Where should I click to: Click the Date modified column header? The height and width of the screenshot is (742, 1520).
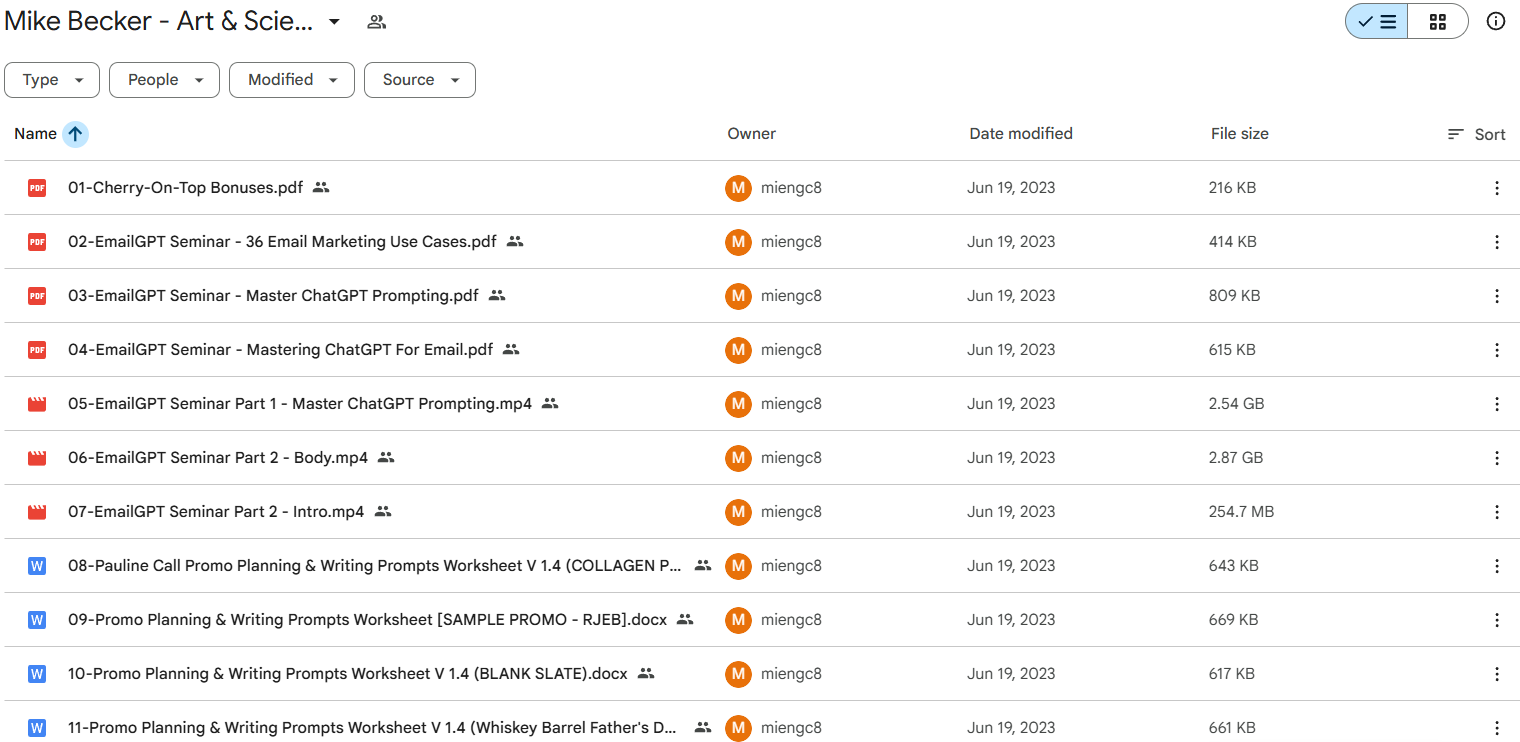coord(1020,134)
